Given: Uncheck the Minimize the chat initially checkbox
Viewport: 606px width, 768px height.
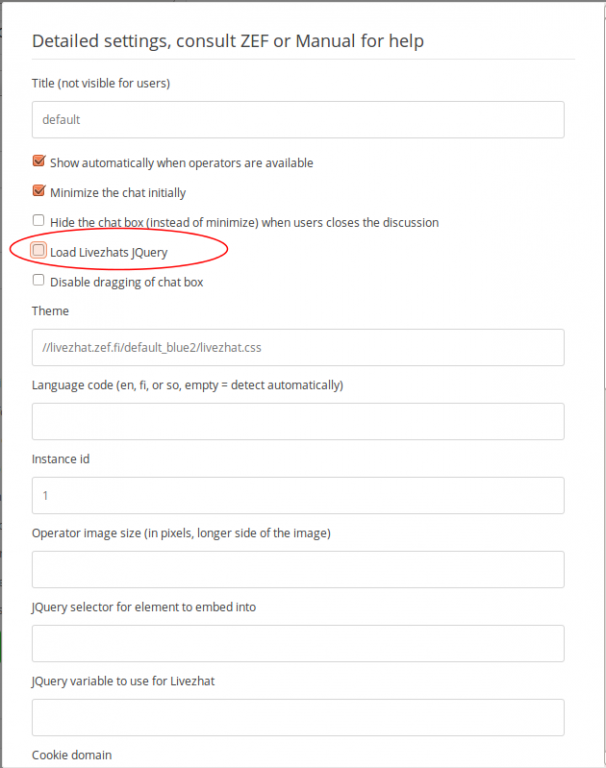Looking at the screenshot, I should pyautogui.click(x=39, y=191).
